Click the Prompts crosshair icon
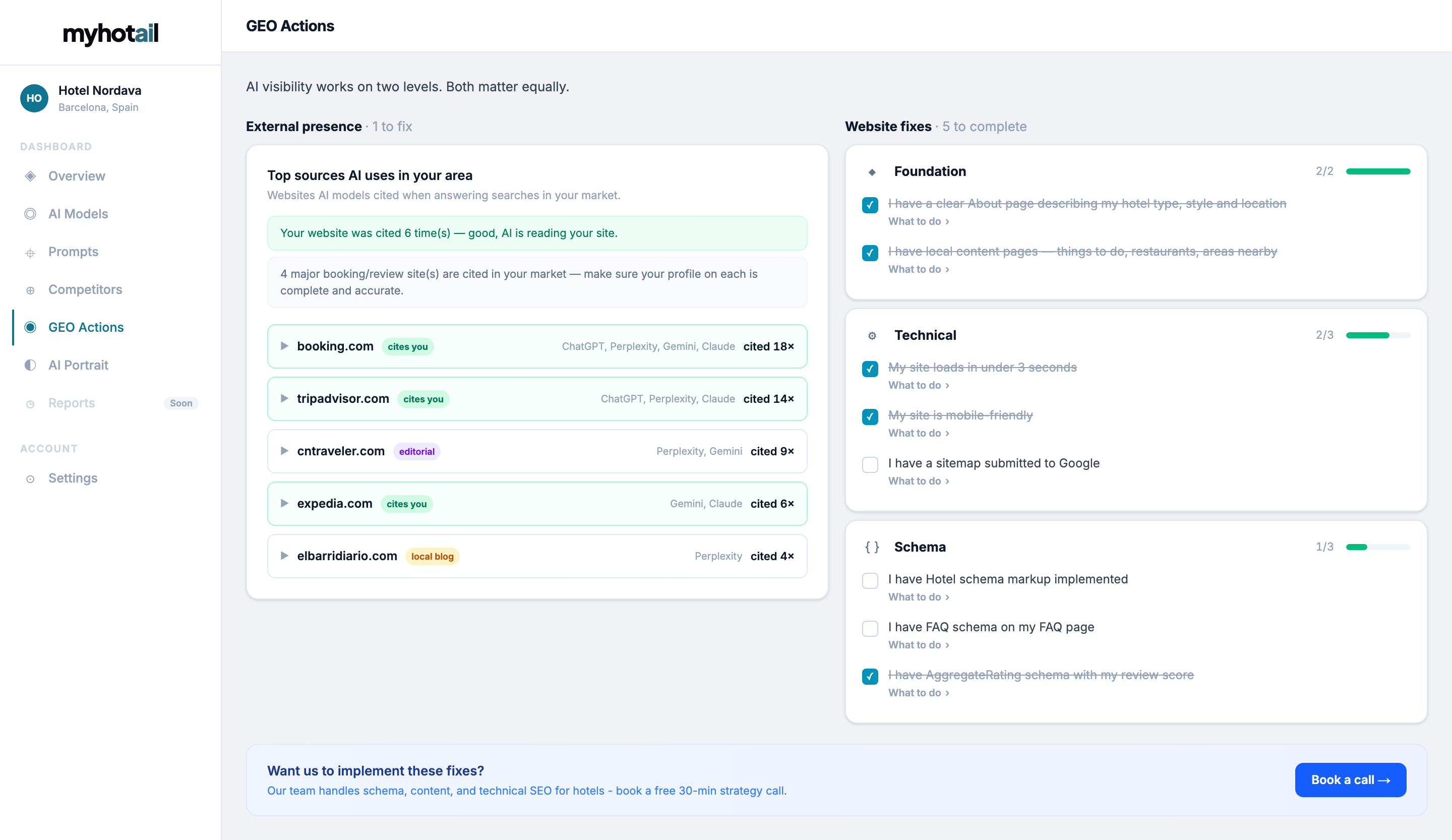 (31, 252)
